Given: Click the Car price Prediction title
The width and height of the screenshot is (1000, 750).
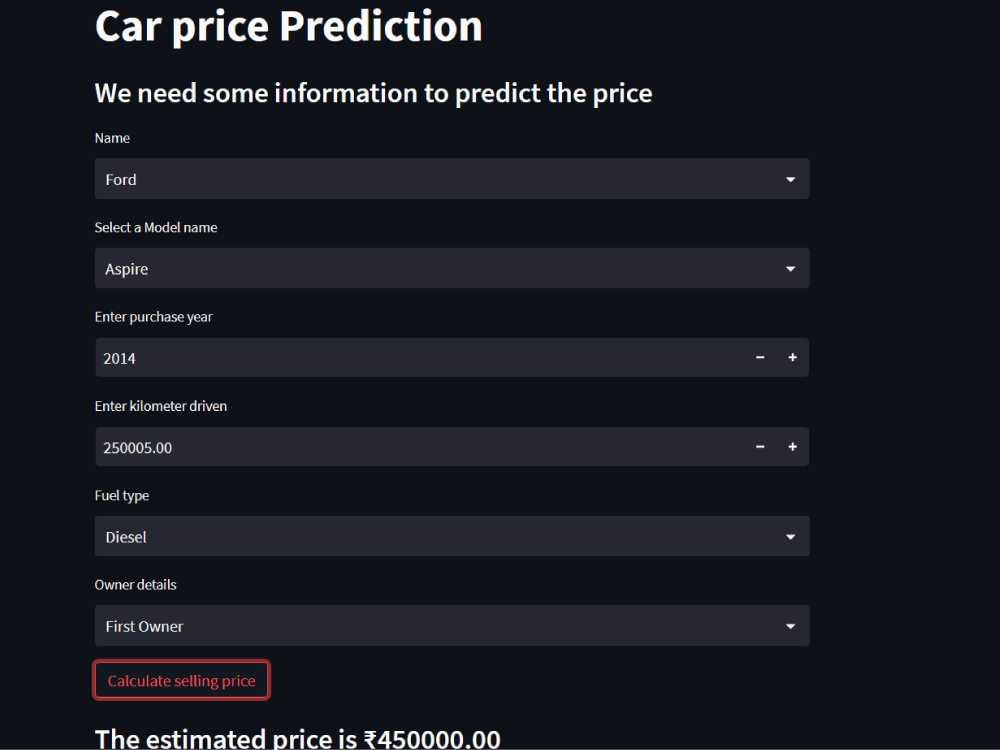Looking at the screenshot, I should [x=288, y=27].
